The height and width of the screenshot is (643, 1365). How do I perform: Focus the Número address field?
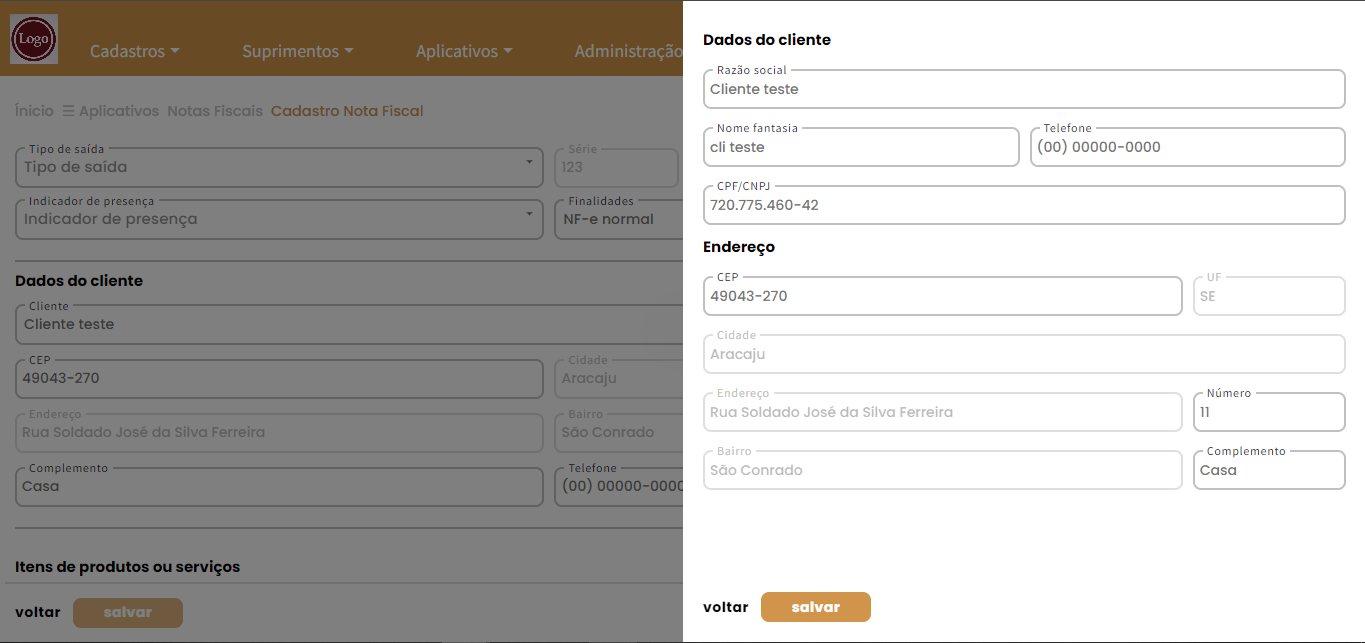(1268, 412)
